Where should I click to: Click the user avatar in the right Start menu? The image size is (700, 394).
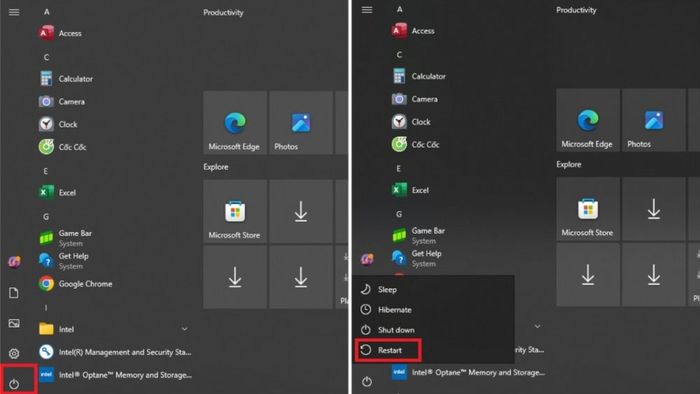(367, 259)
